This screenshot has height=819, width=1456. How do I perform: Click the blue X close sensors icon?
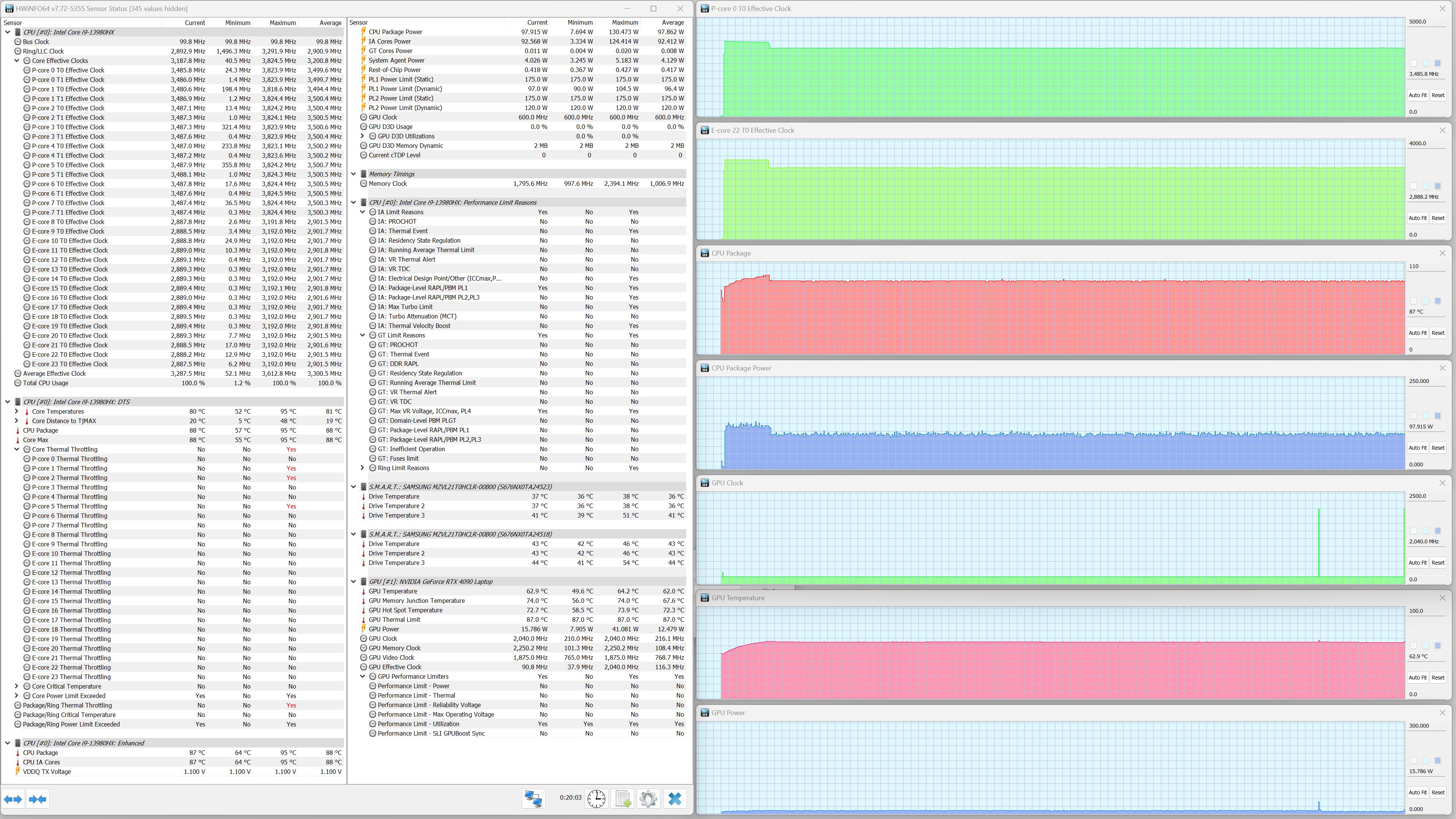[675, 798]
